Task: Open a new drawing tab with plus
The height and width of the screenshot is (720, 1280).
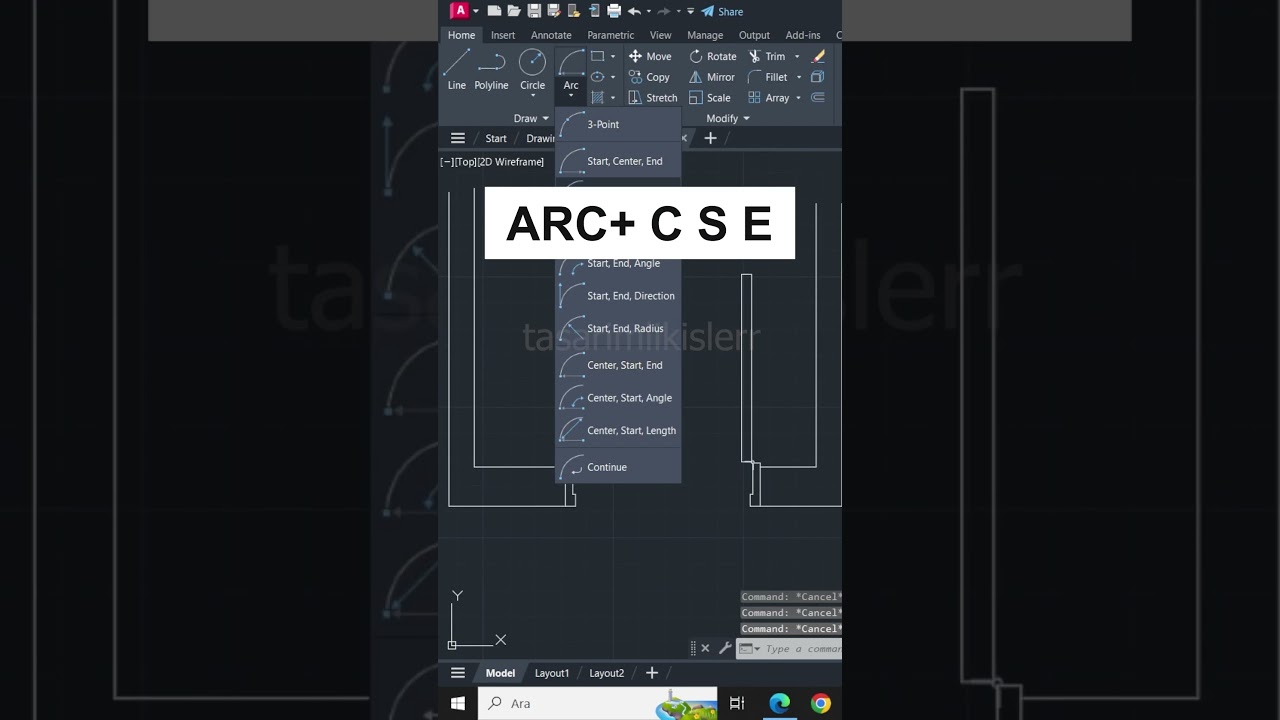Action: click(x=711, y=138)
